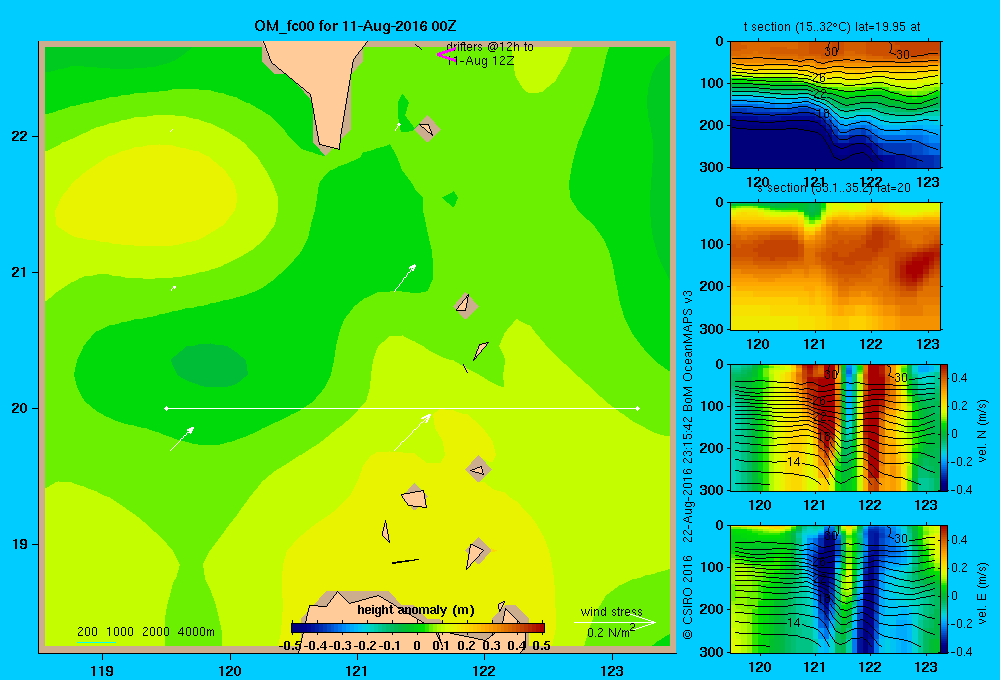Click the white section line along latitude 20
The width and height of the screenshot is (1000, 680).
click(x=402, y=408)
